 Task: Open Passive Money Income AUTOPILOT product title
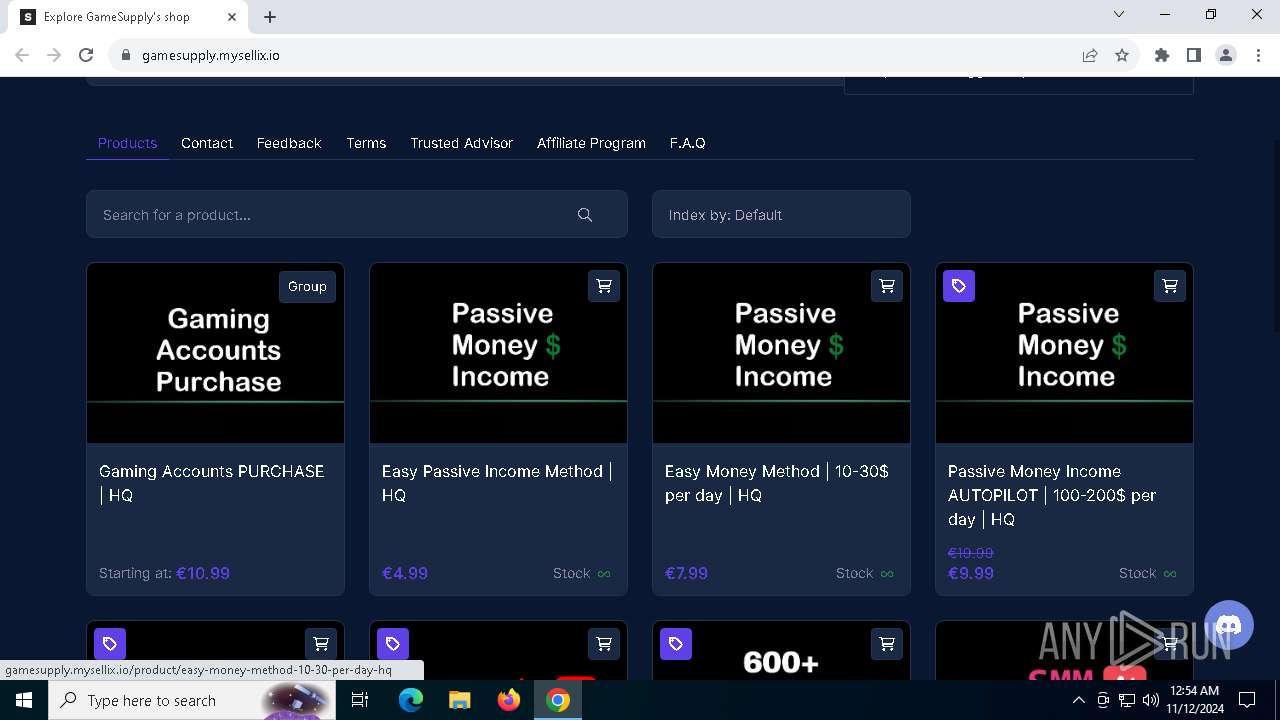click(x=1052, y=495)
